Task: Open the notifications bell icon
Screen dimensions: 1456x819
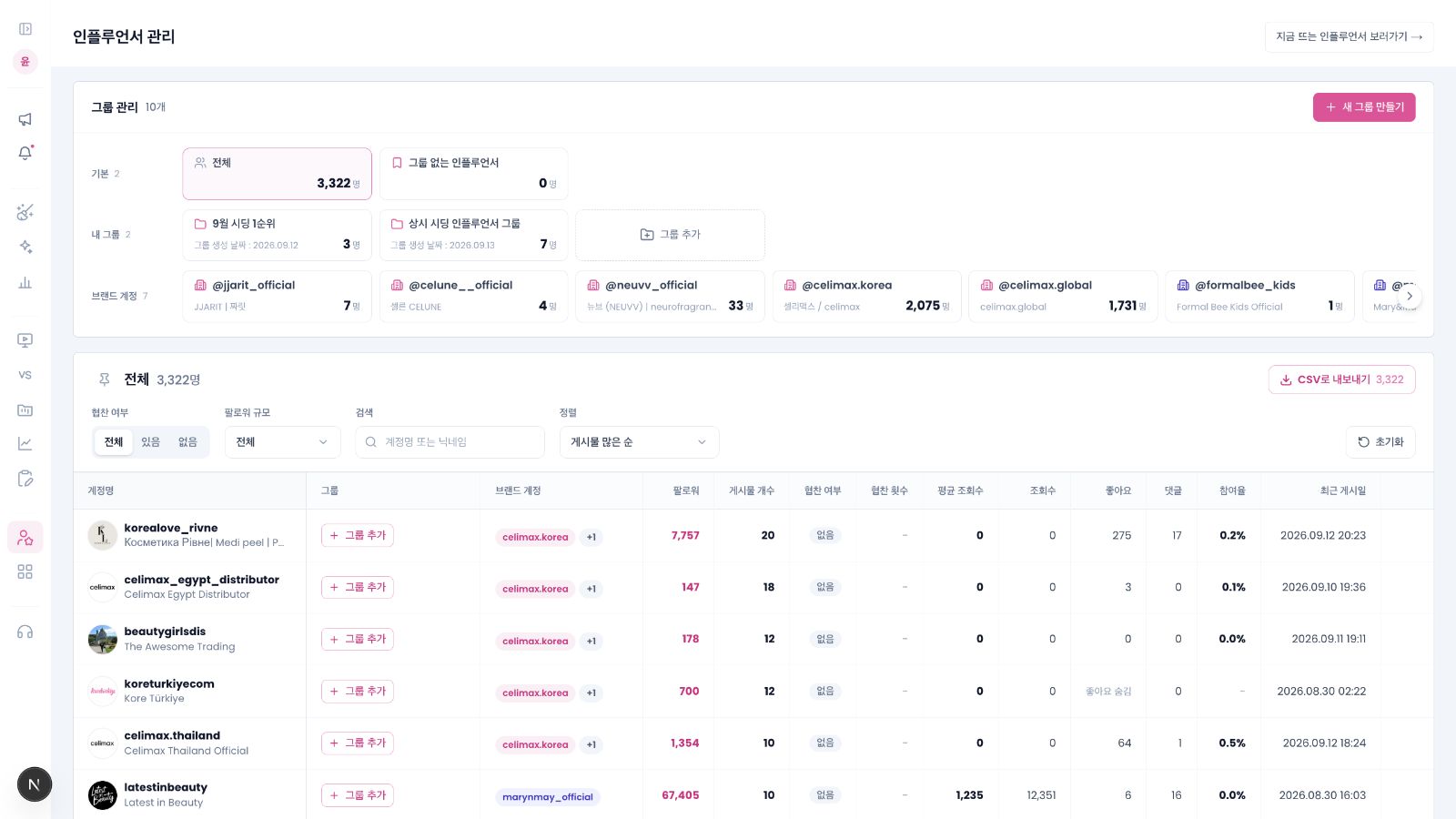Action: (25, 153)
